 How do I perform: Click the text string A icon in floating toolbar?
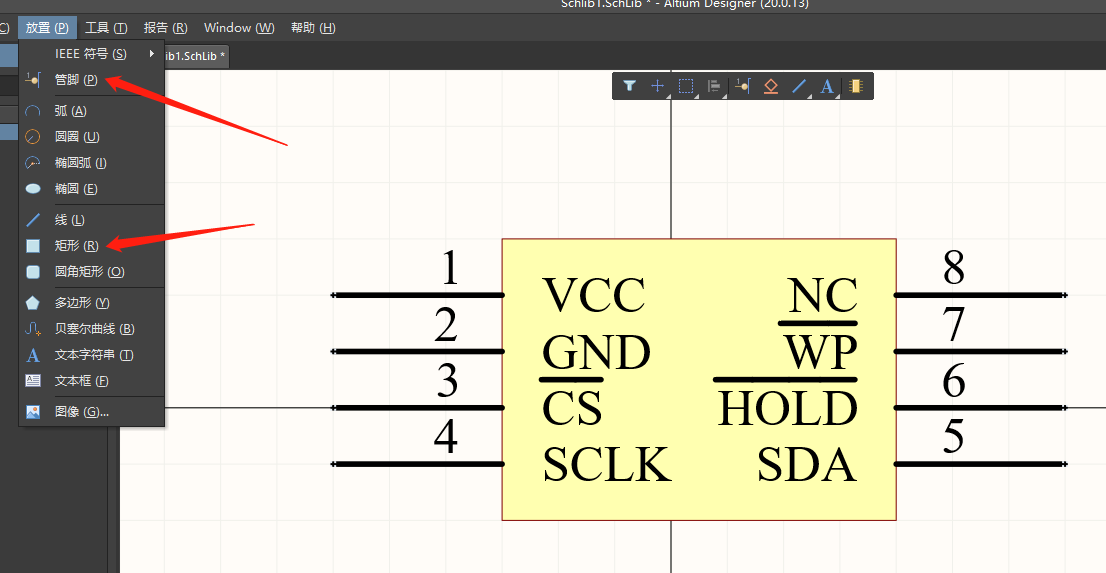827,86
